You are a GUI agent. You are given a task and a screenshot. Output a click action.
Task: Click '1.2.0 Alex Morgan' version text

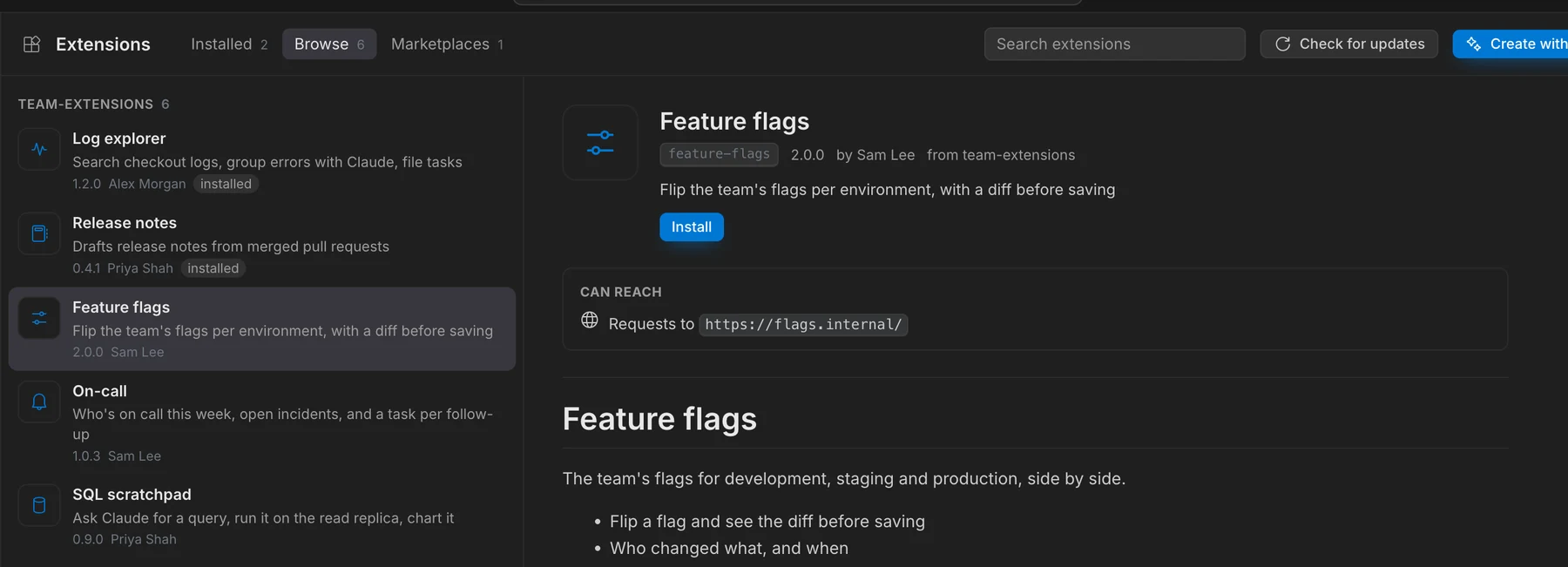pyautogui.click(x=129, y=184)
